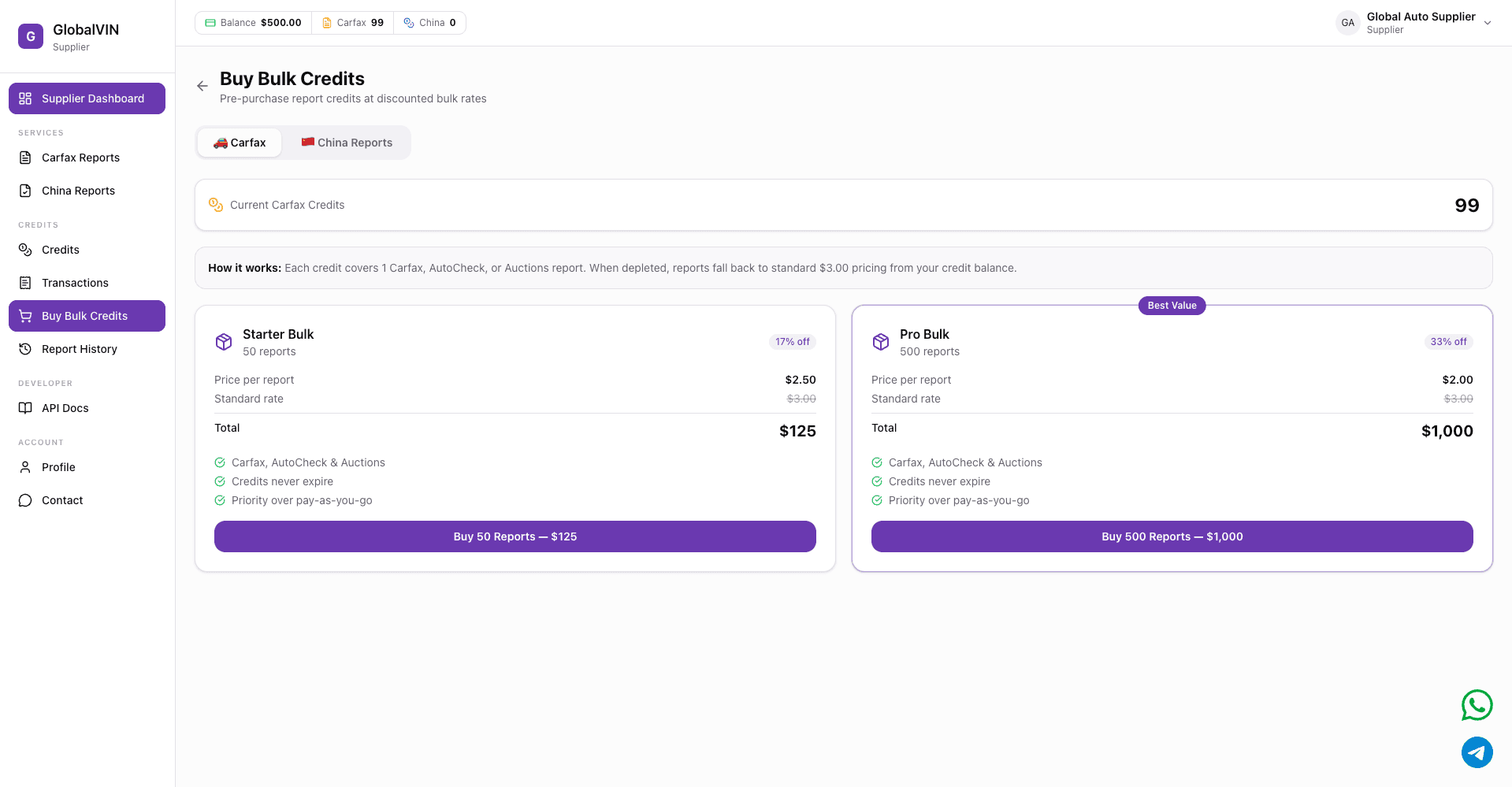Open Report History from sidebar
The height and width of the screenshot is (787, 1512).
pyautogui.click(x=79, y=349)
